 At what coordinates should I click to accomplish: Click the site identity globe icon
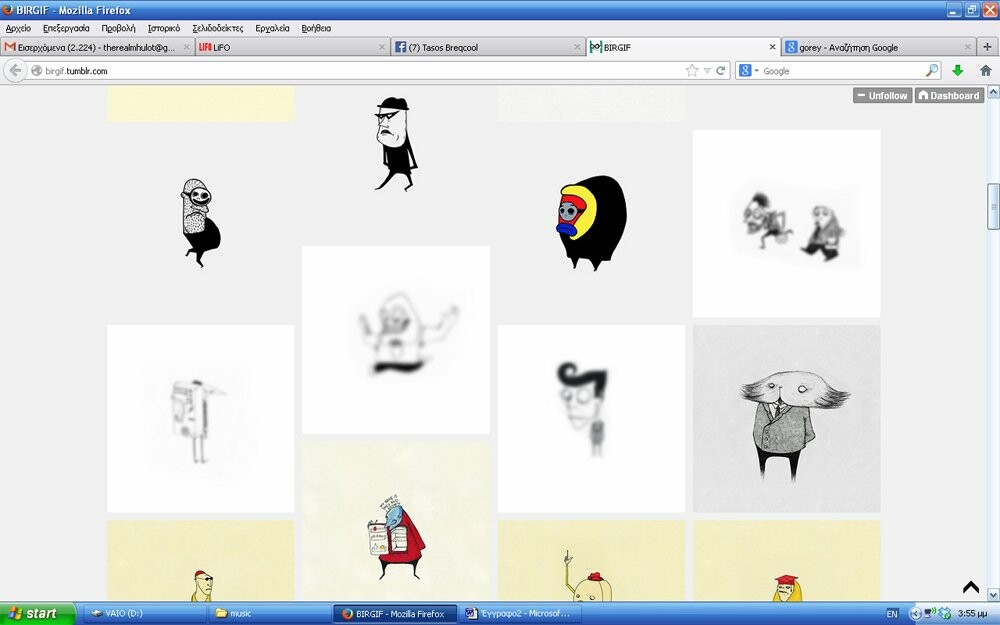click(37, 71)
